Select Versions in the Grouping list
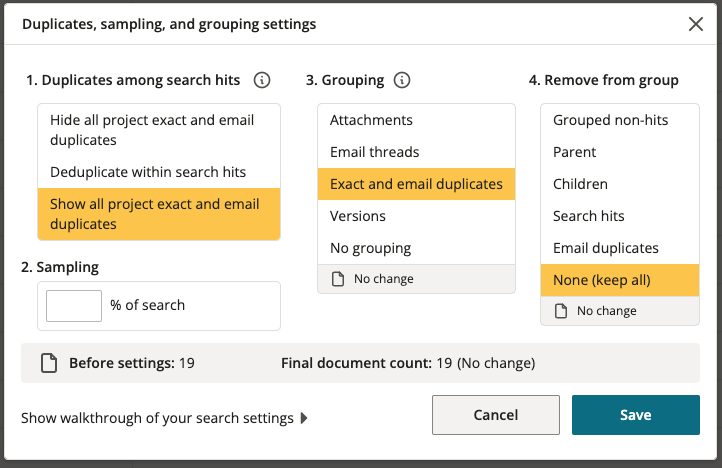 click(x=416, y=216)
